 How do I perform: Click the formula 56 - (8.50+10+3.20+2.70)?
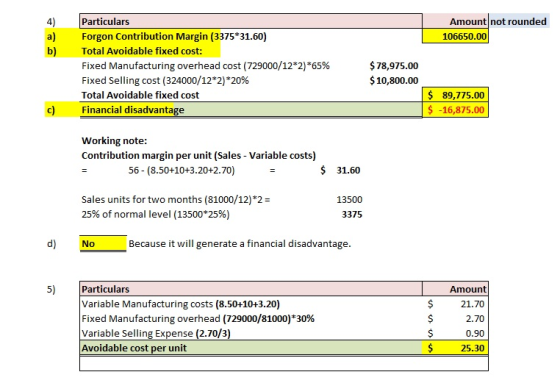click(181, 170)
